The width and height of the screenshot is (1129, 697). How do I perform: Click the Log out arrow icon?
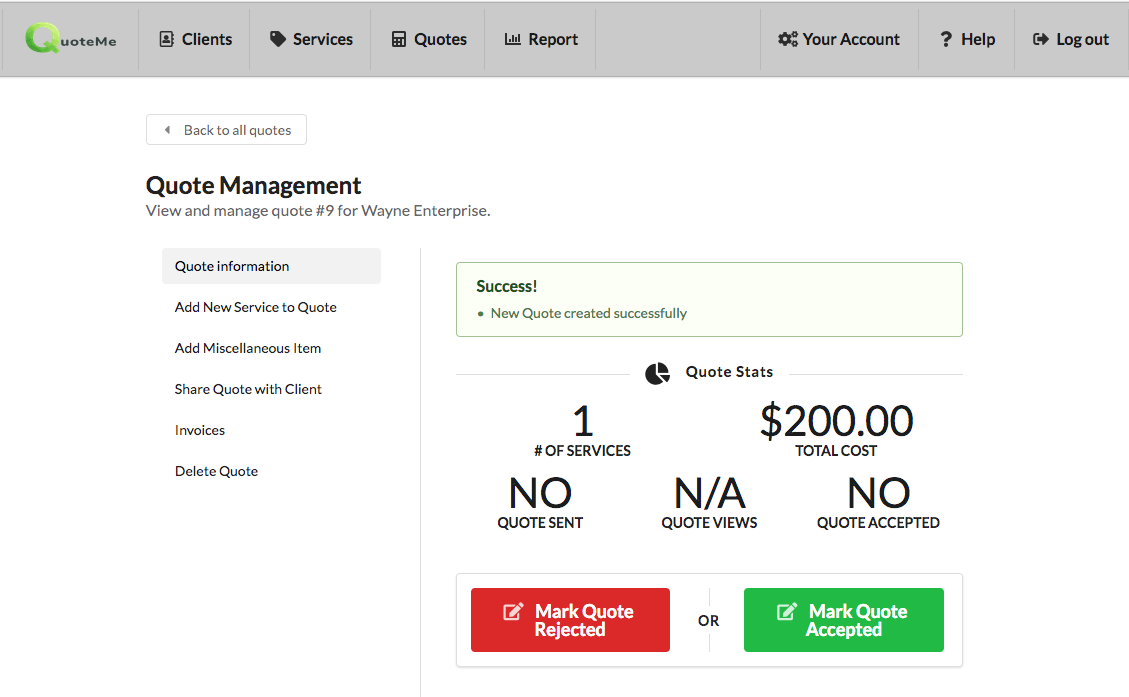1040,39
